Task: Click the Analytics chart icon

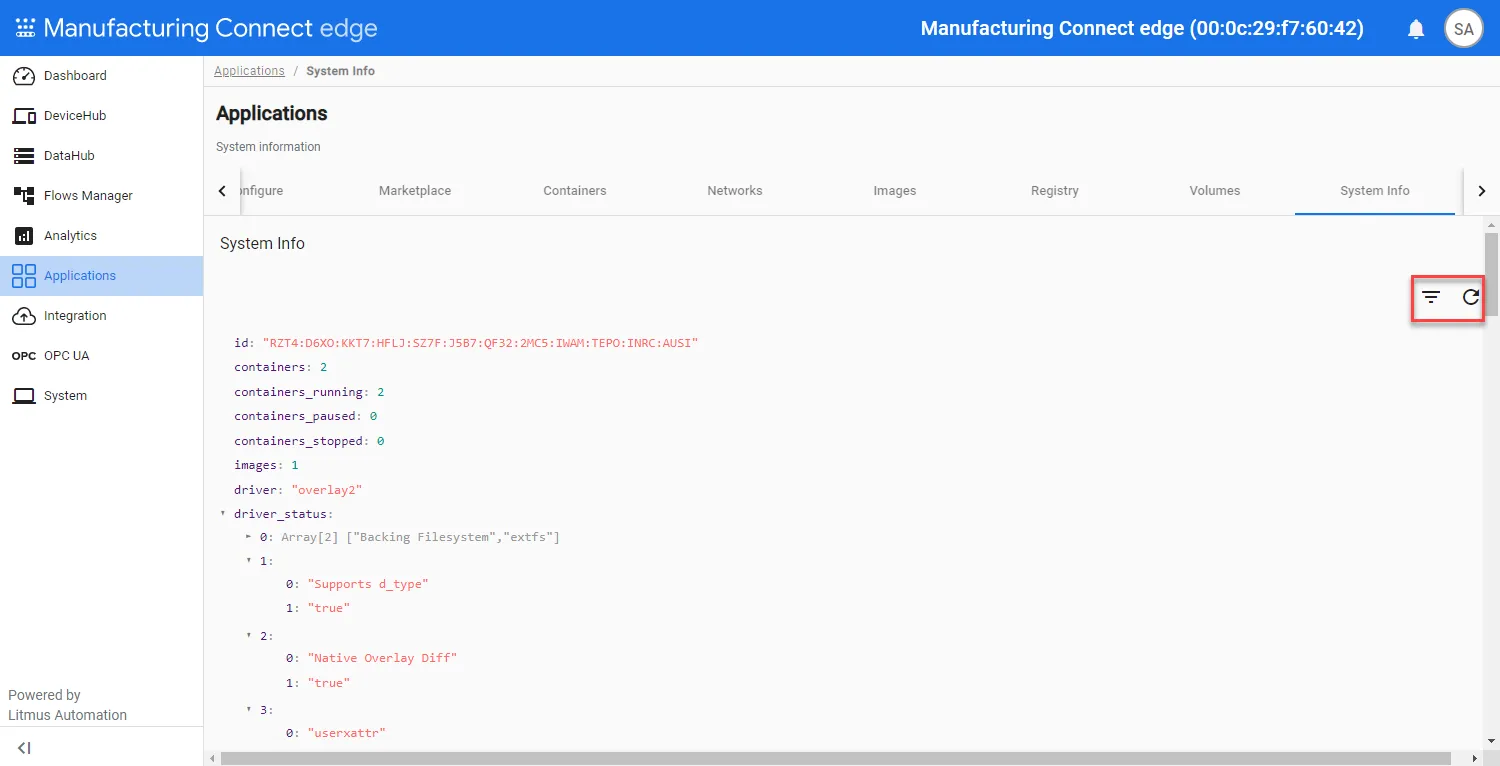Action: tap(24, 236)
